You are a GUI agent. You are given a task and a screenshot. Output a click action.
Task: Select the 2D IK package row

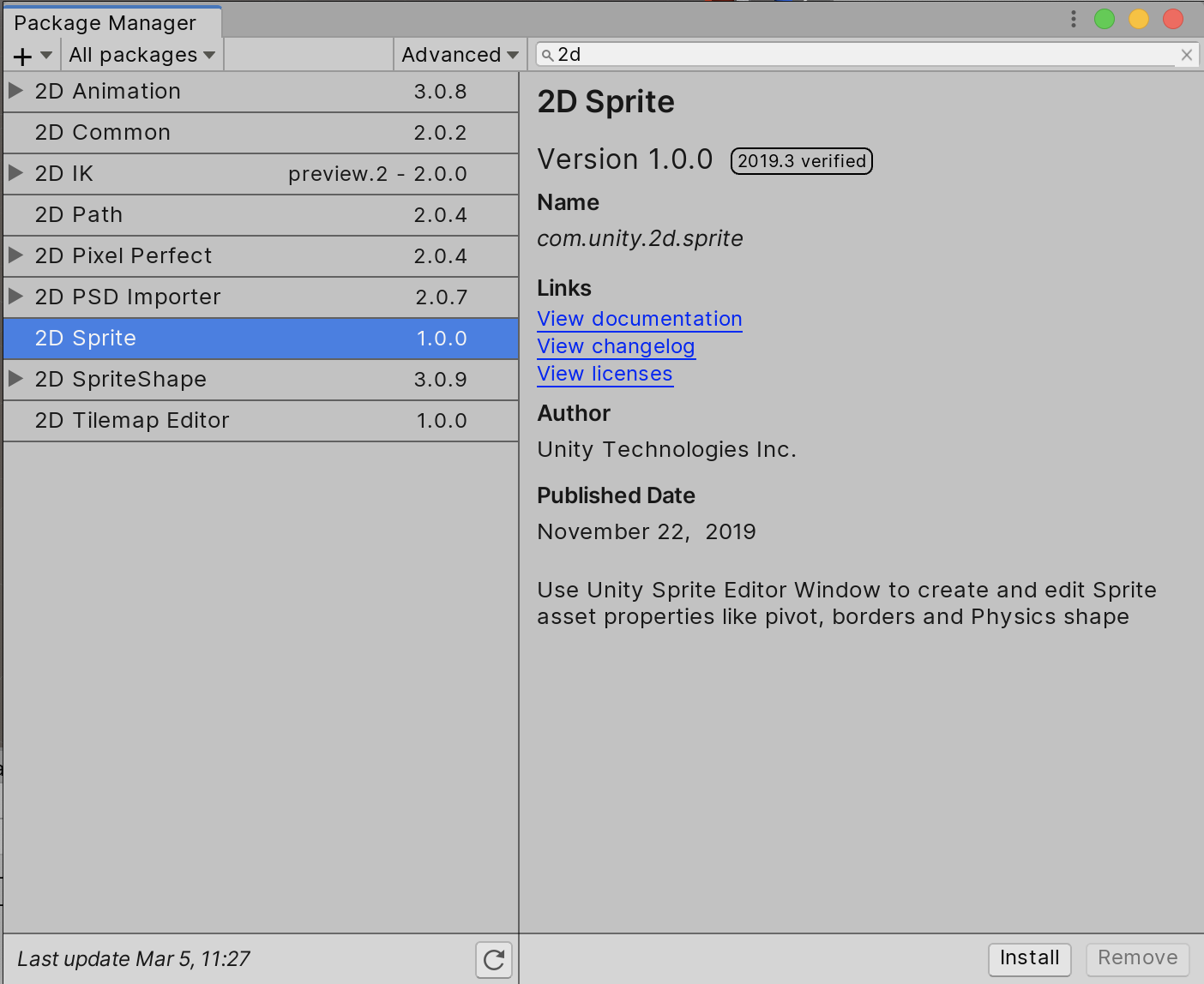pos(261,174)
